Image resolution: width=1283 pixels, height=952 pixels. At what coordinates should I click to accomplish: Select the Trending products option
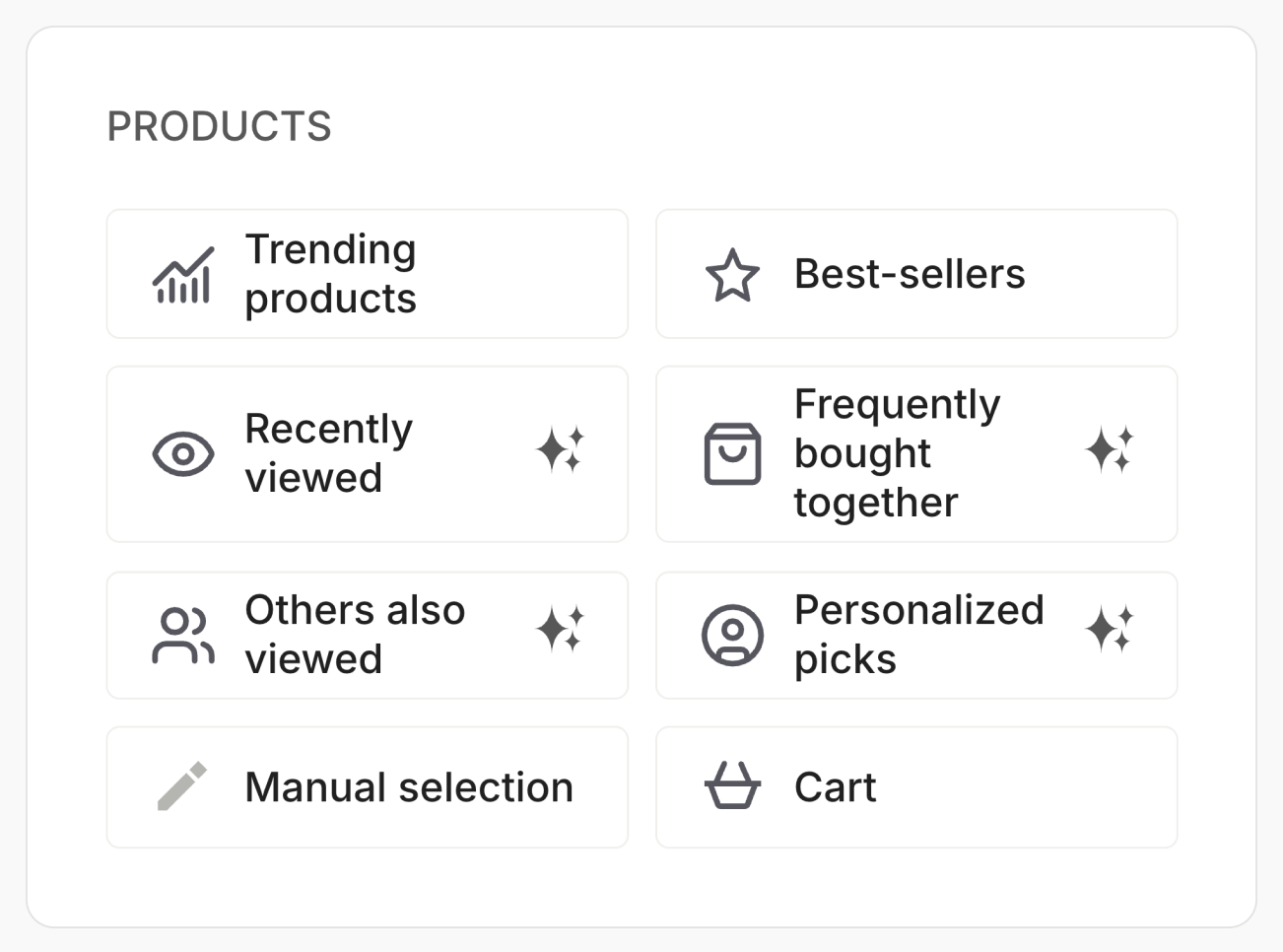(368, 274)
